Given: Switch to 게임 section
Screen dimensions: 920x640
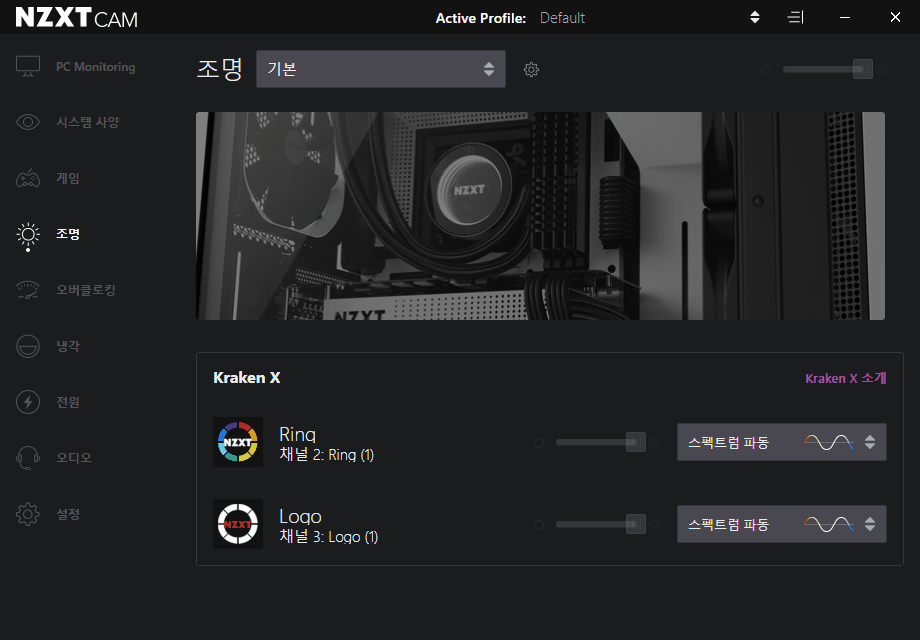Looking at the screenshot, I should [x=67, y=178].
